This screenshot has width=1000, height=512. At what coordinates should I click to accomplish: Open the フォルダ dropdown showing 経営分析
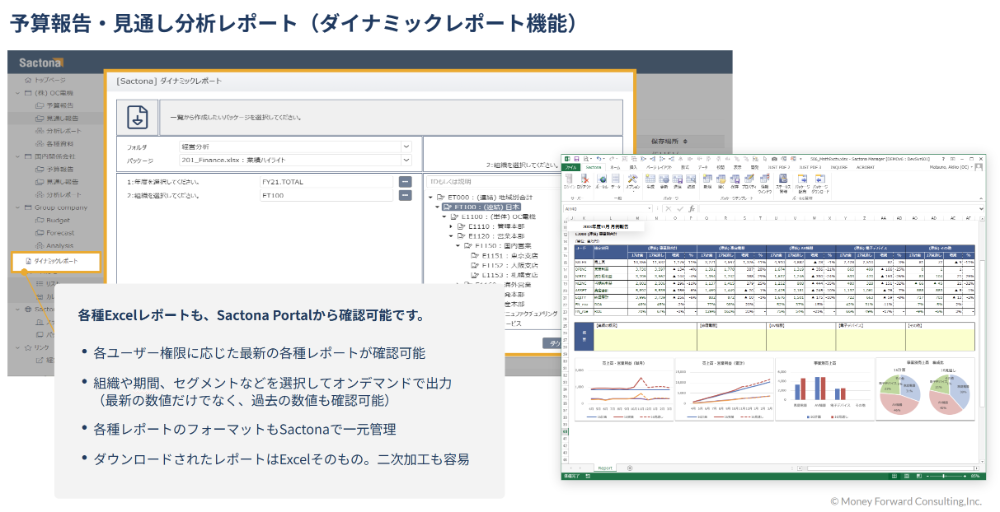coord(296,147)
